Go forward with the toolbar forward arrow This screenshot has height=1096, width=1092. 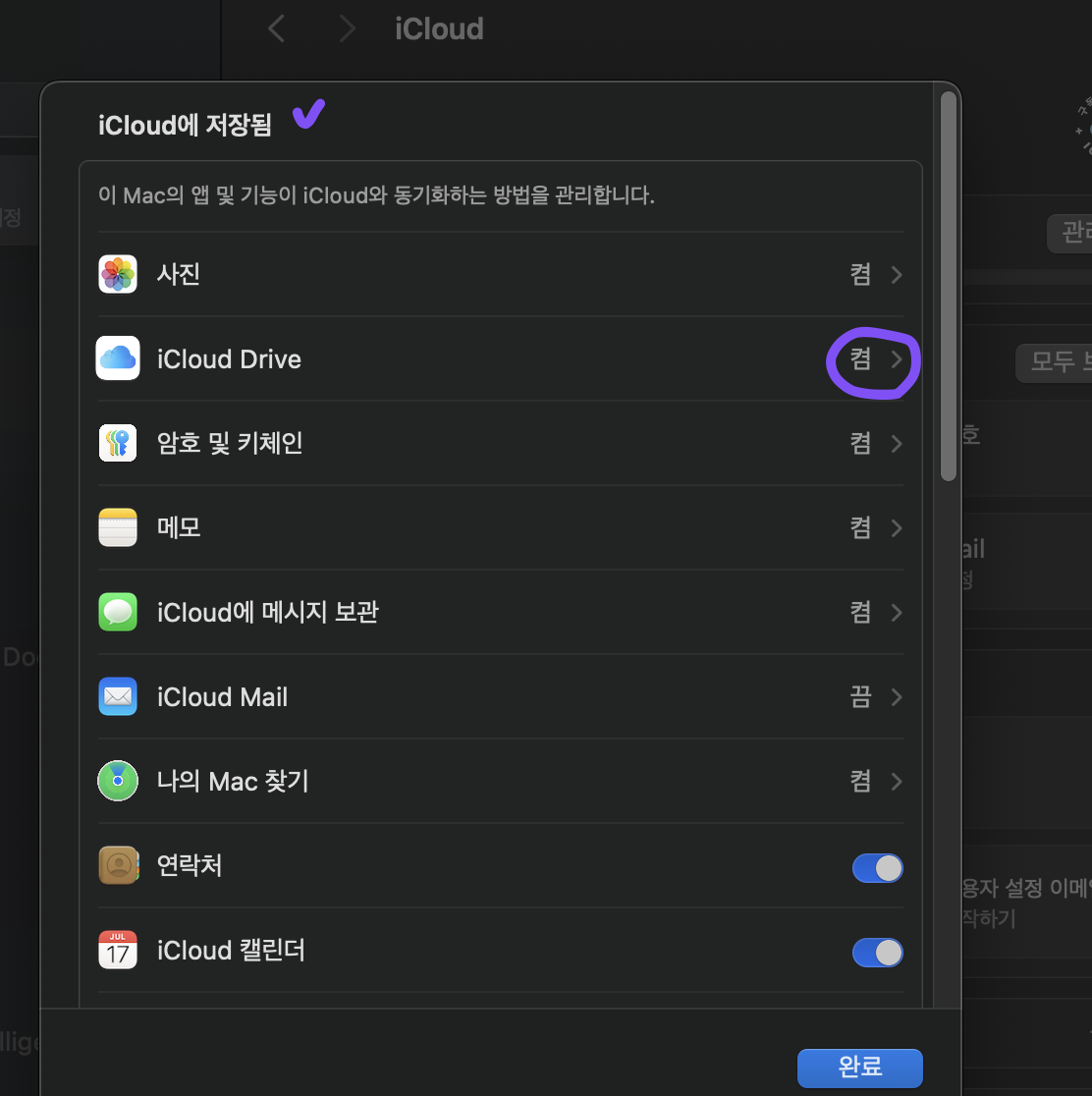coord(348,28)
